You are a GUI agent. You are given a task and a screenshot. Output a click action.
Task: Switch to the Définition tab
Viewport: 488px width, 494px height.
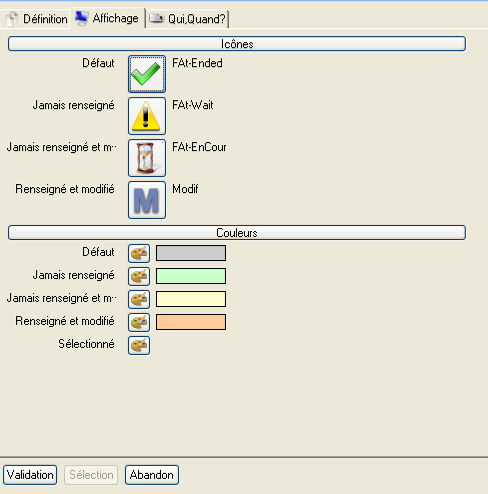35,19
